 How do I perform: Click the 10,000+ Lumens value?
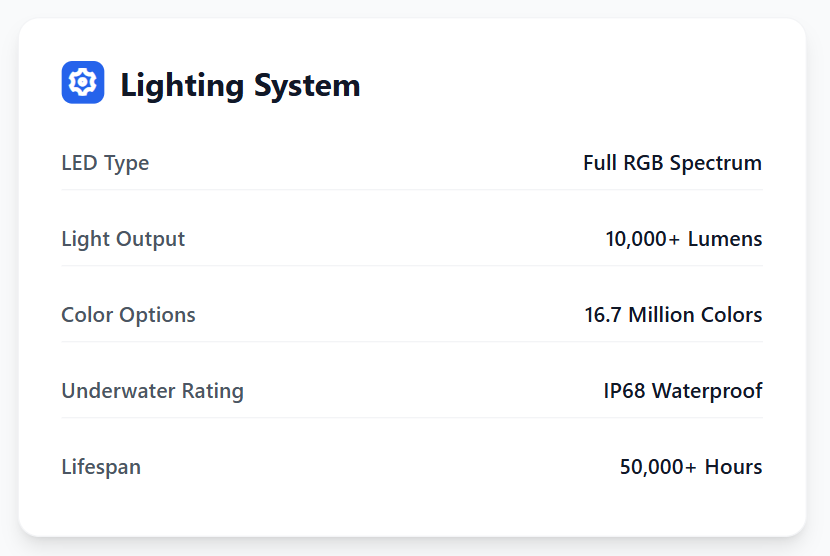tap(683, 239)
